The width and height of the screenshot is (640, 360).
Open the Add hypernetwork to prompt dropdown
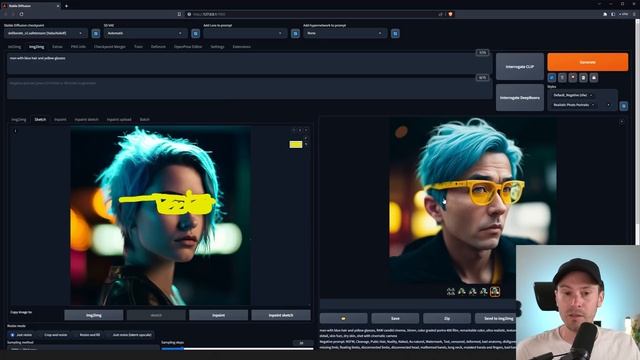coord(345,33)
